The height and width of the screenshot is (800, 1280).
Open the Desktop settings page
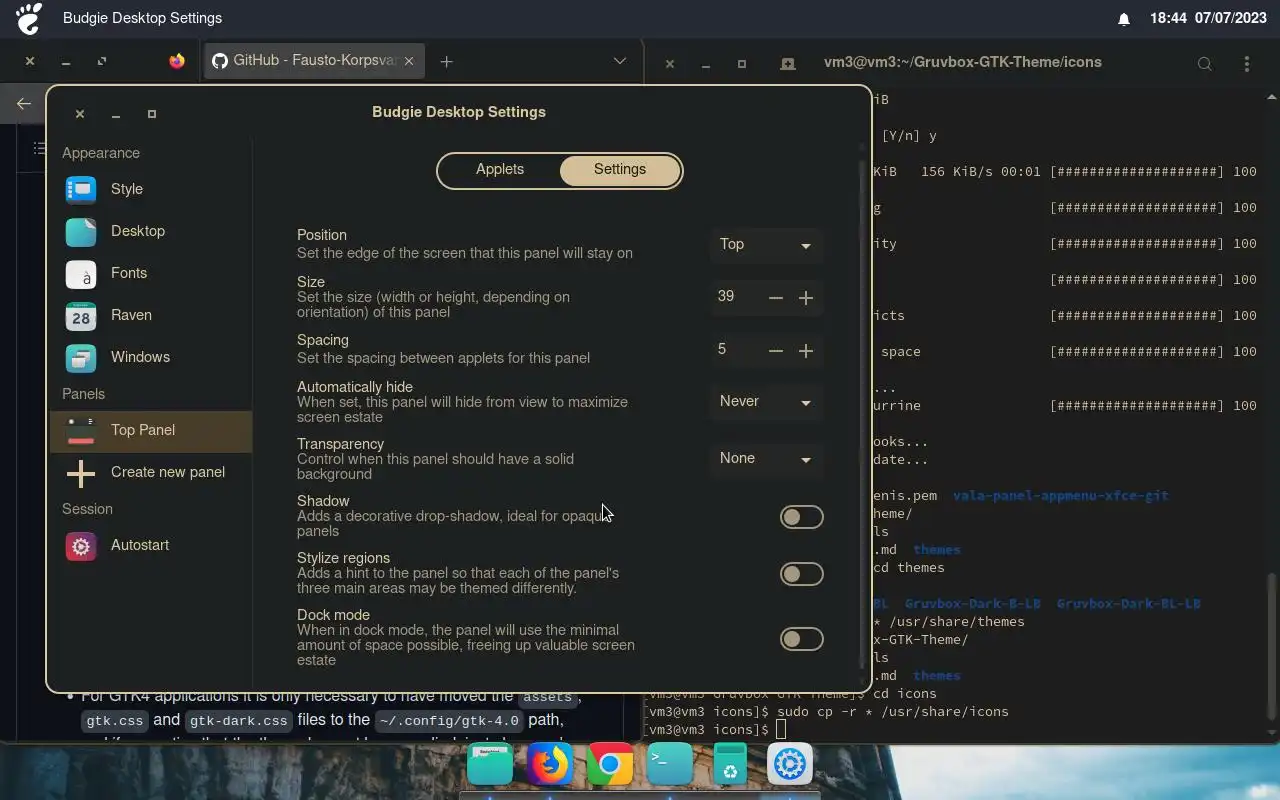pyautogui.click(x=150, y=231)
